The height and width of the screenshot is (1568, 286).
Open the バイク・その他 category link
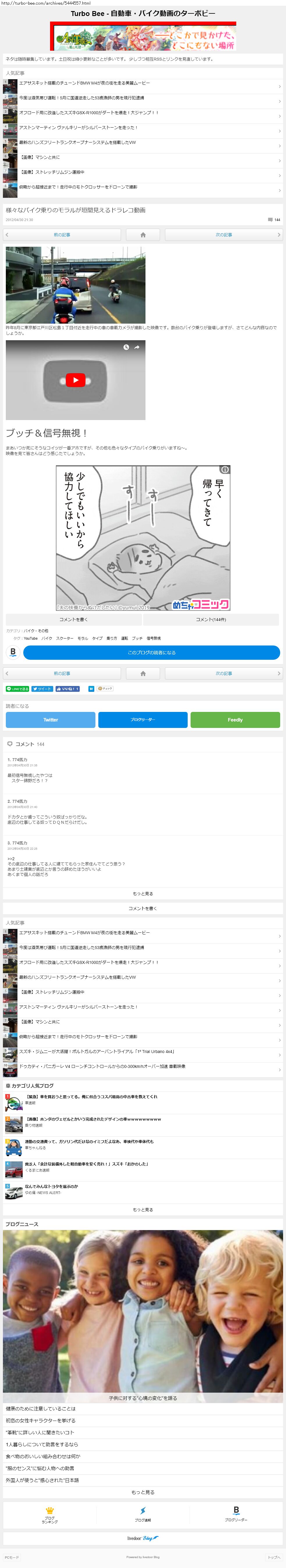(36, 631)
